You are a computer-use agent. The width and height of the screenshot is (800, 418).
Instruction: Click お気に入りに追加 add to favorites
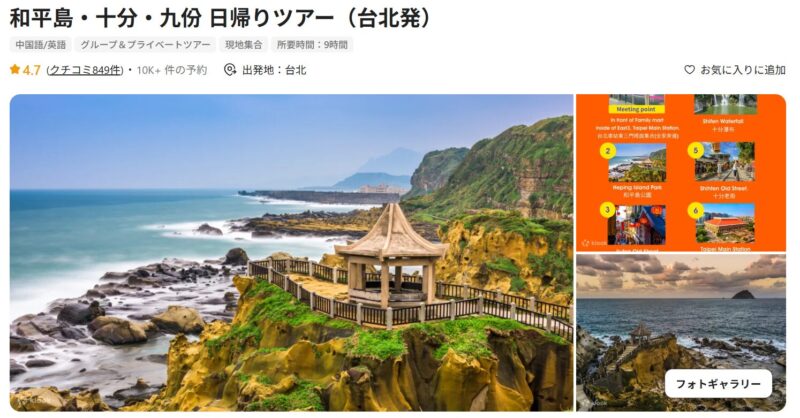pos(742,70)
